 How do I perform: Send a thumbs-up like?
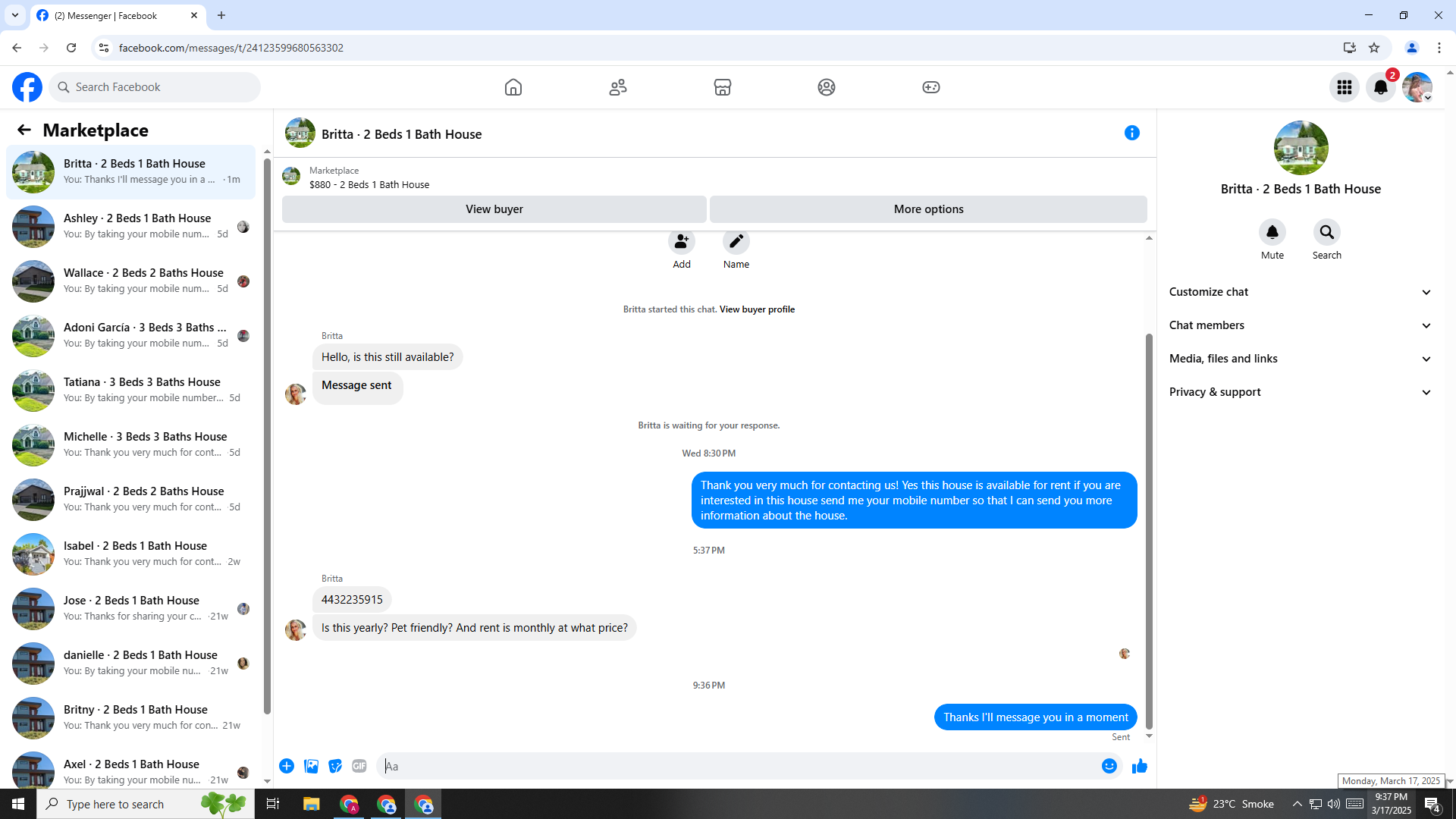coord(1140,767)
